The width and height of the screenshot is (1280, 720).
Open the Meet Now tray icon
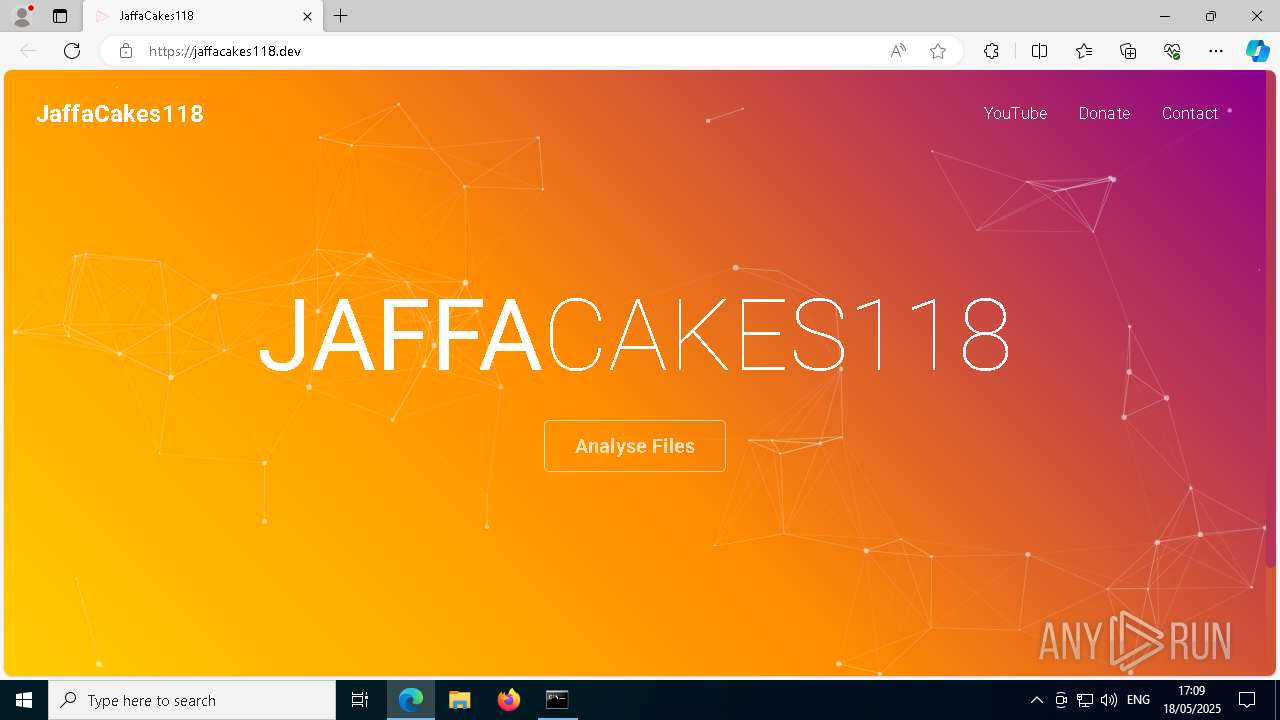(x=1061, y=700)
